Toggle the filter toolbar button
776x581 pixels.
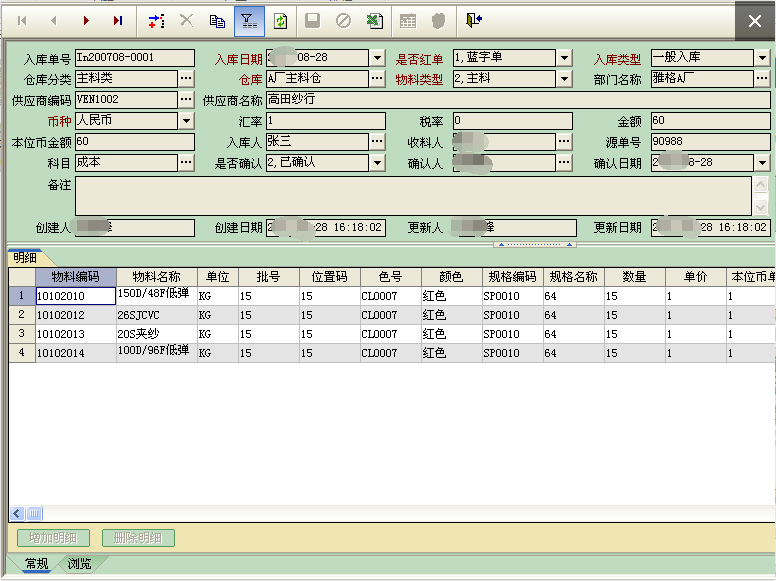point(249,20)
